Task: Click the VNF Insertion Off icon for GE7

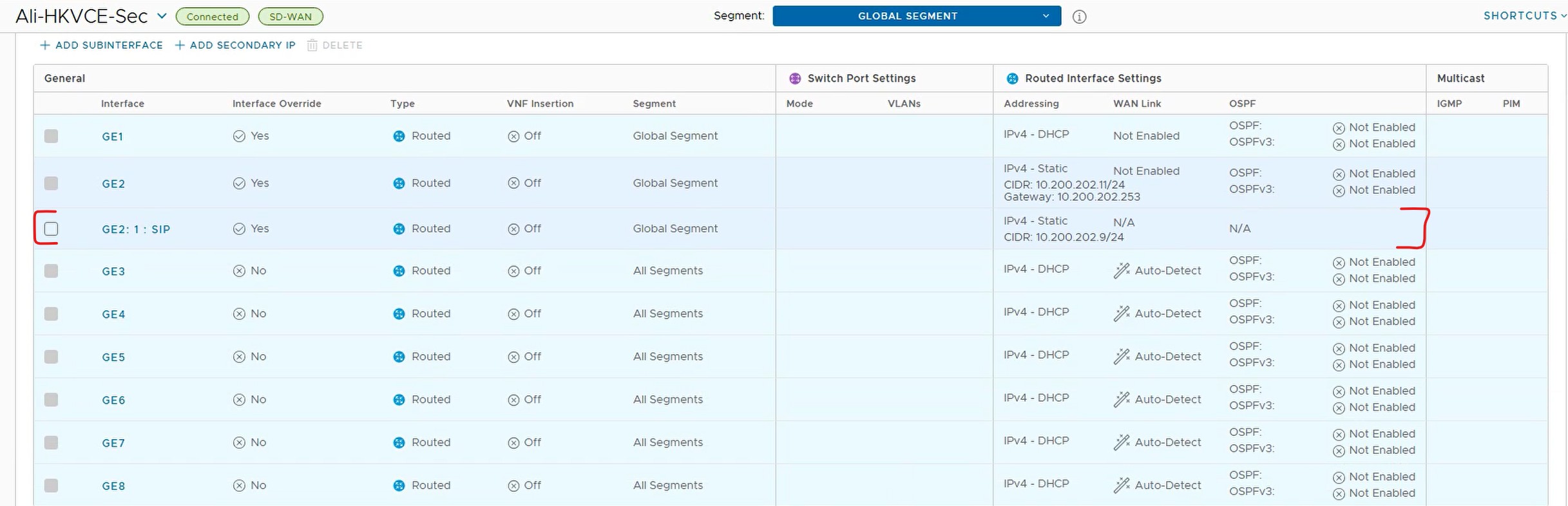Action: [513, 443]
